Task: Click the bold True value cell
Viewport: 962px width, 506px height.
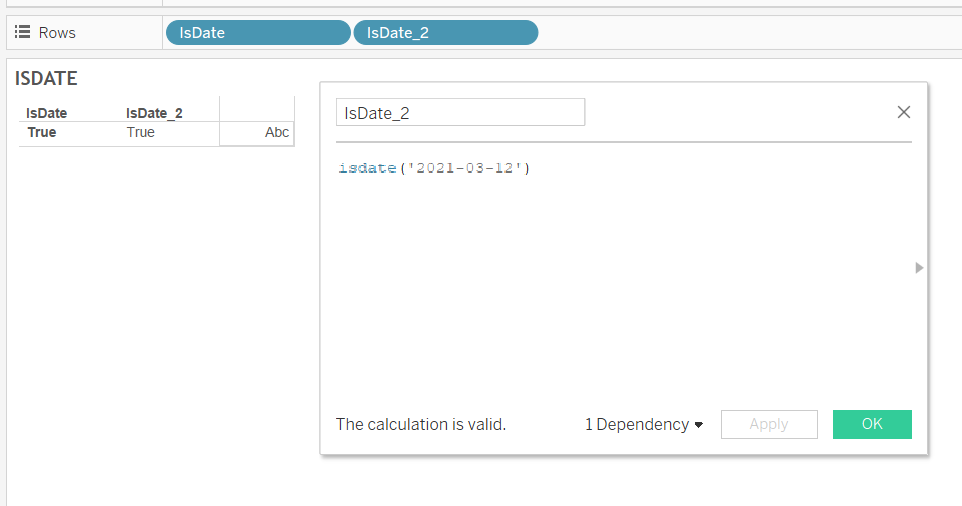Action: [42, 132]
